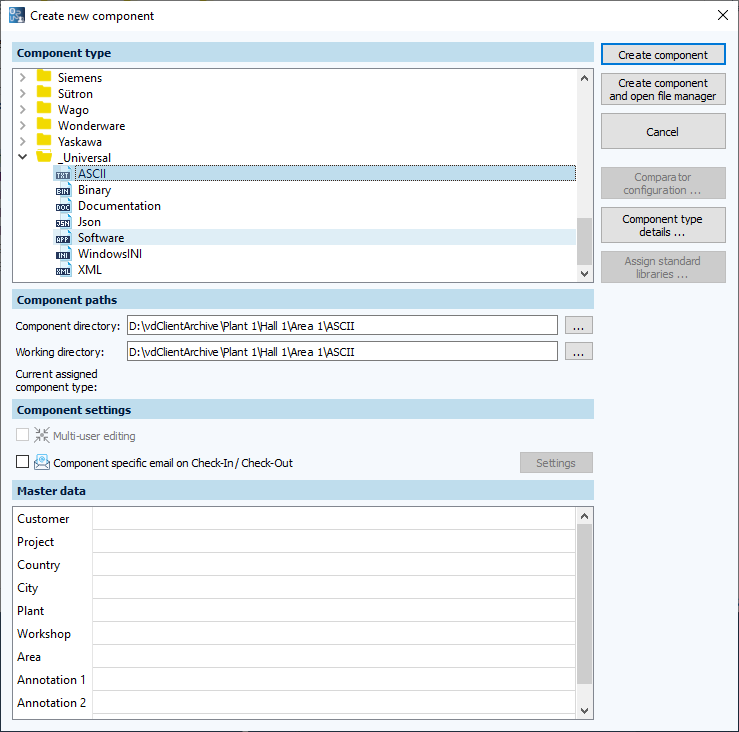Click the WindowsINI type icon
This screenshot has height=732, width=739.
(63, 254)
